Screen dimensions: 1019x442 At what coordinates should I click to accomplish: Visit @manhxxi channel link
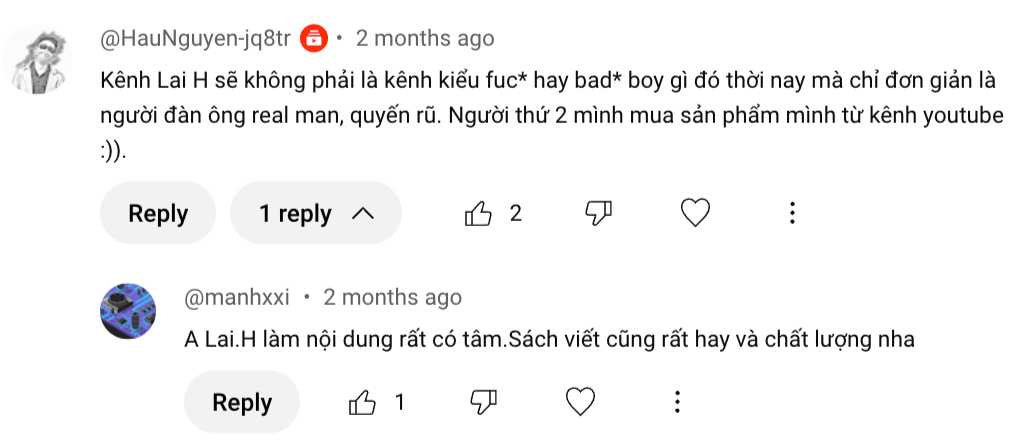click(237, 297)
